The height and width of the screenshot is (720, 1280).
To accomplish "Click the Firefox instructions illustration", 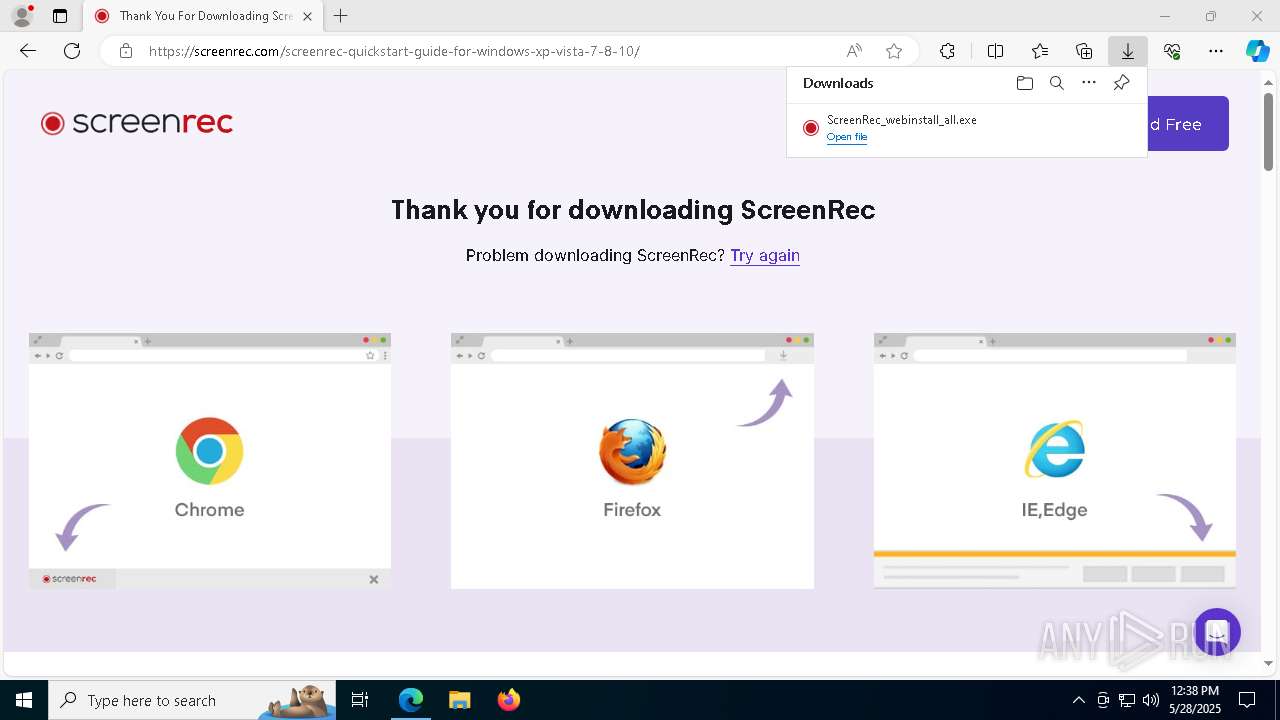I will [632, 460].
